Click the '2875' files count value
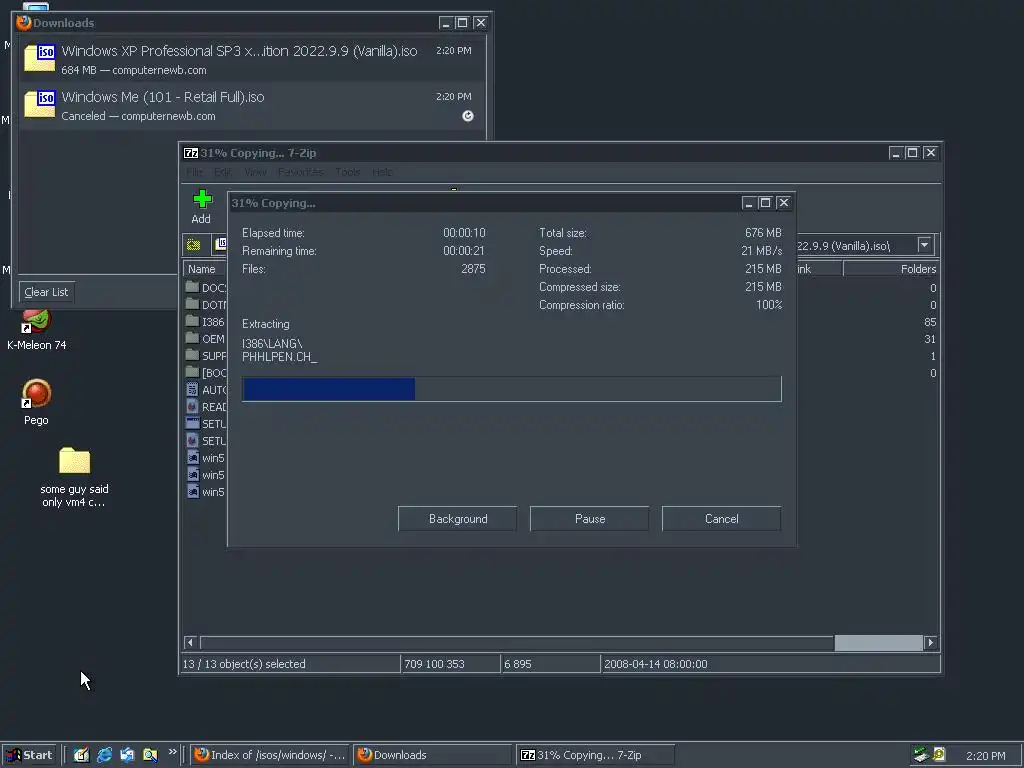 click(x=473, y=268)
